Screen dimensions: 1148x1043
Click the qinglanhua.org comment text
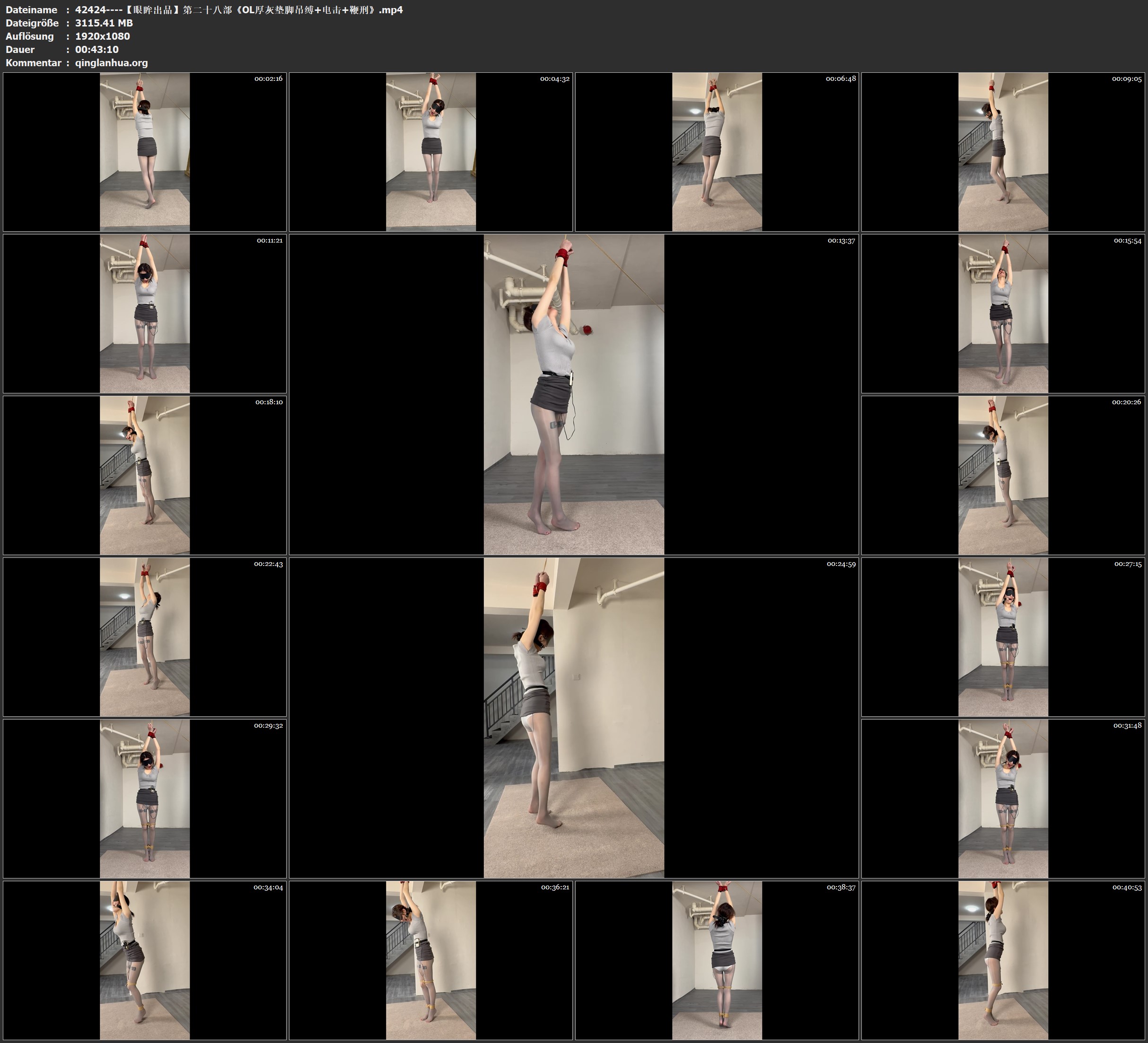[x=111, y=62]
